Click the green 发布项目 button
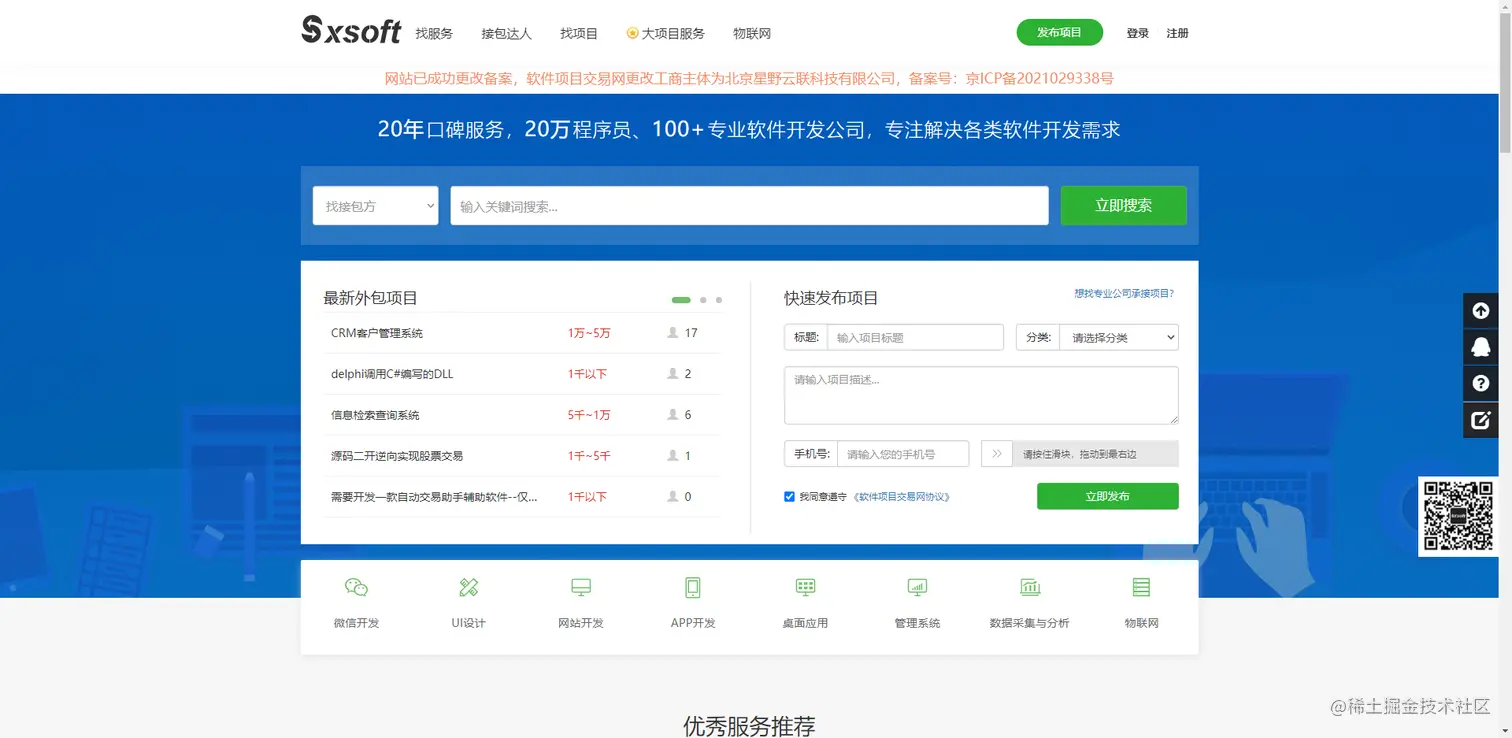This screenshot has width=1512, height=738. coord(1060,32)
